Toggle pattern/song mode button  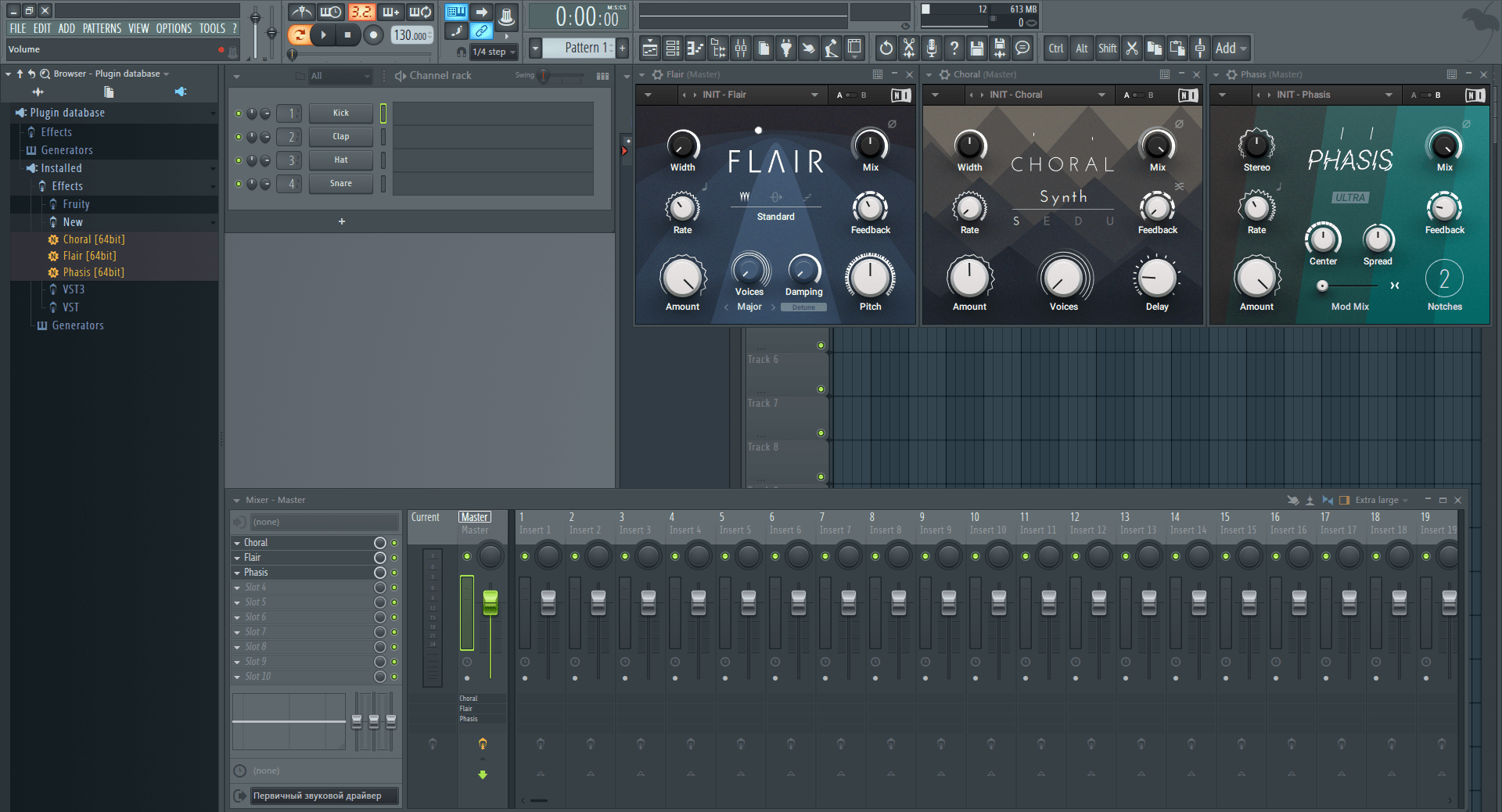pos(298,34)
